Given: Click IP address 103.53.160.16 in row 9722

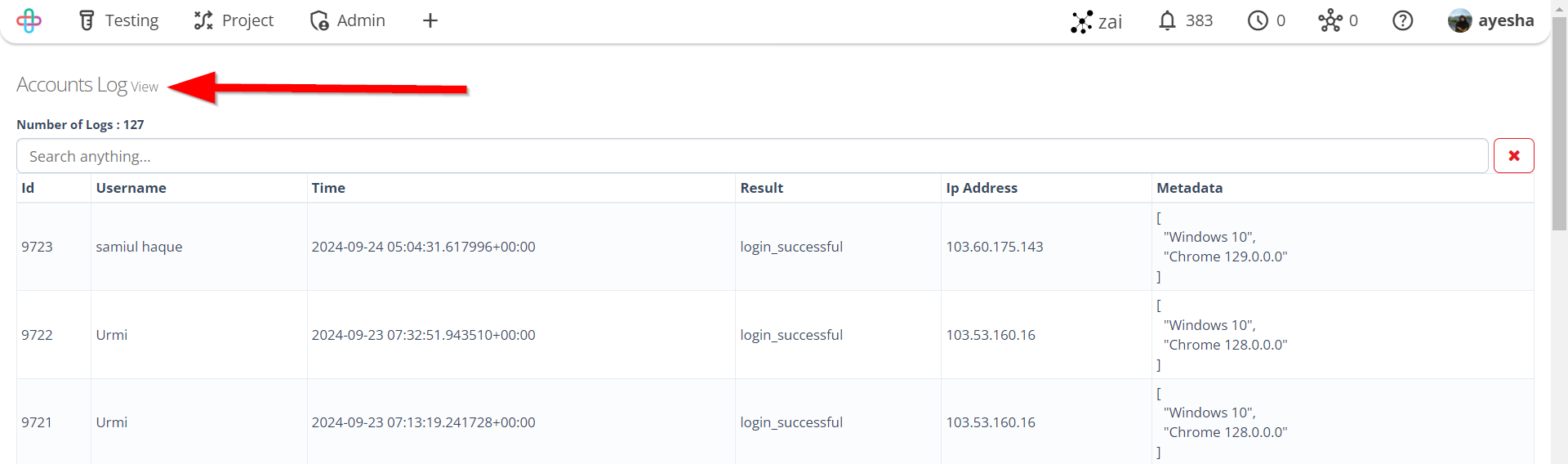Looking at the screenshot, I should (991, 335).
